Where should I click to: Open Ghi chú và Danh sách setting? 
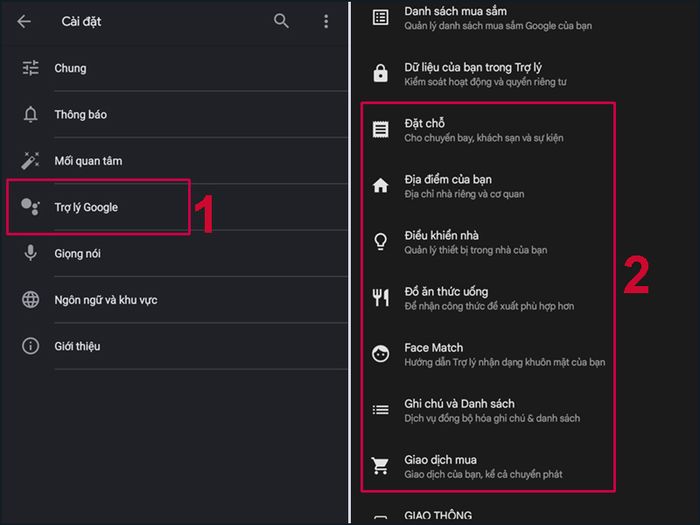[x=488, y=410]
